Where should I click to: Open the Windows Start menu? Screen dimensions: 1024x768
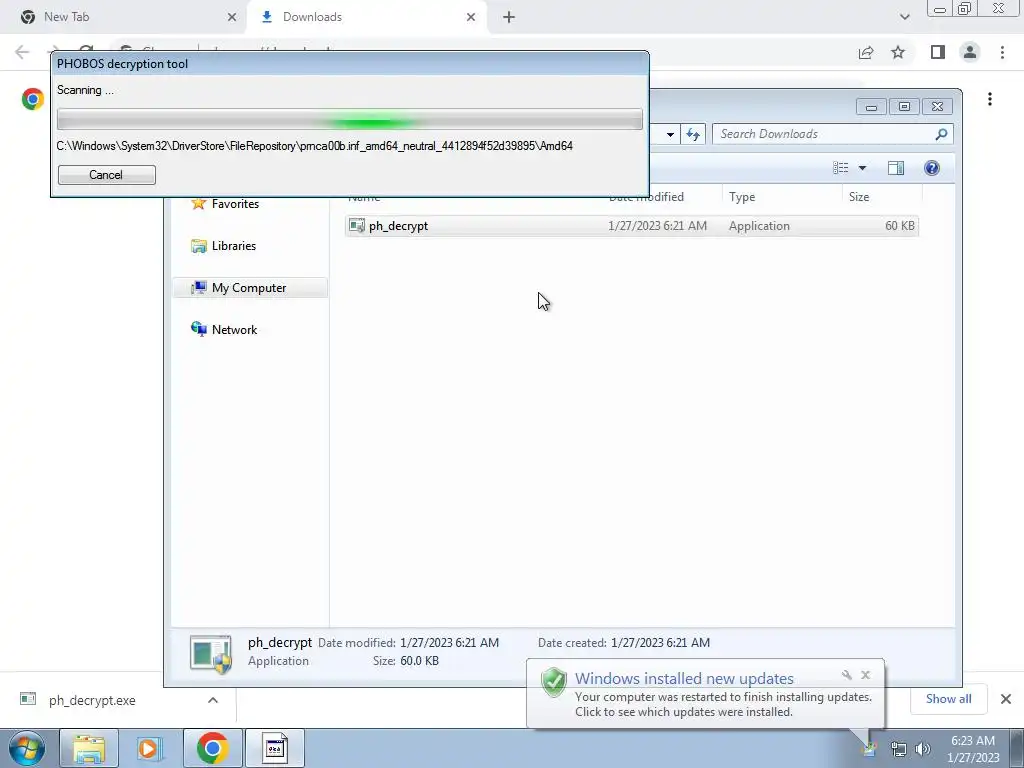[26, 748]
